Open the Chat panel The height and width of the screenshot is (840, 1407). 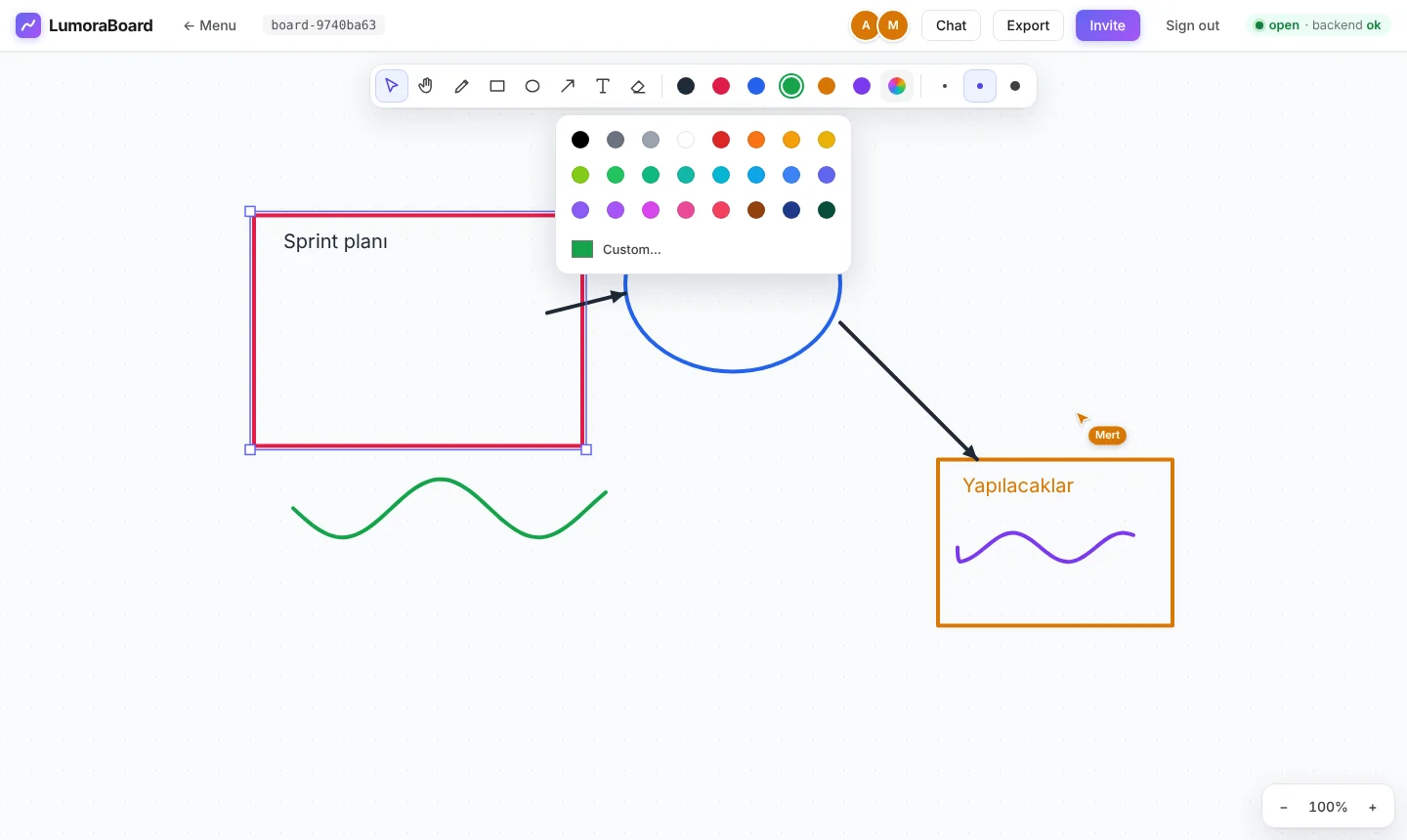click(951, 25)
